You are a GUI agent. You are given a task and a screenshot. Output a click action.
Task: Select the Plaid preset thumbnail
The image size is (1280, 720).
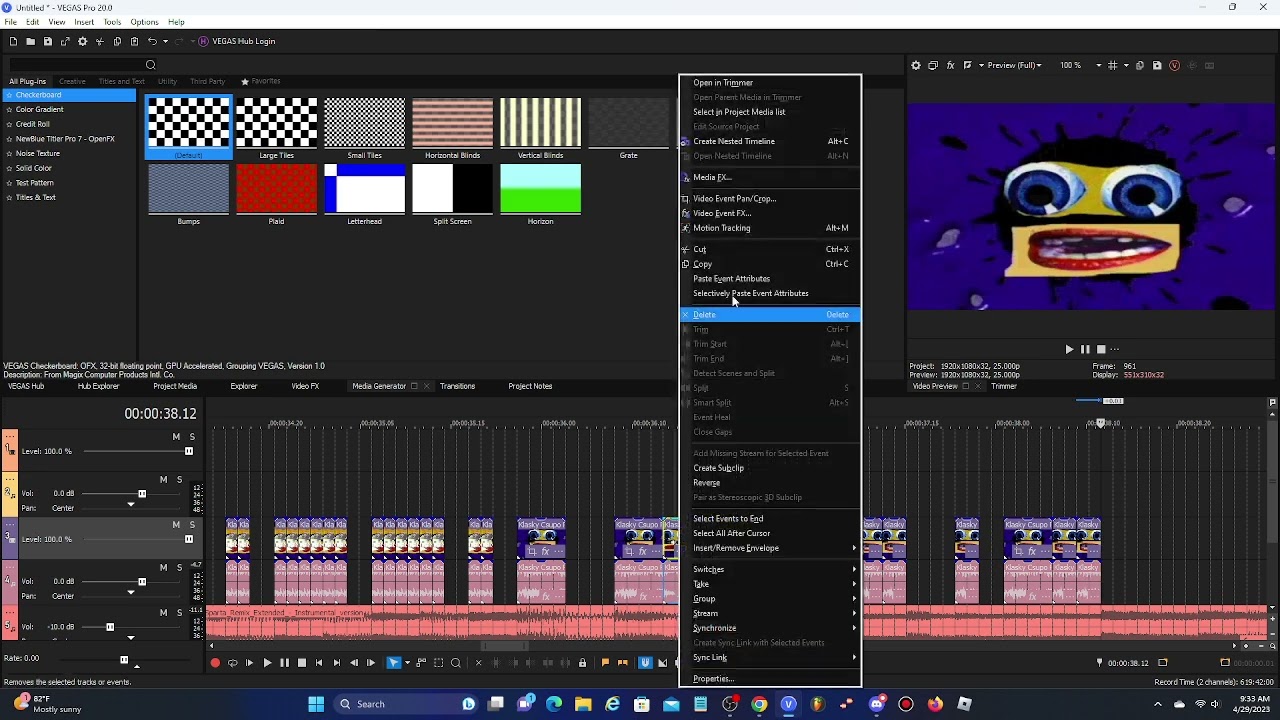tap(276, 190)
